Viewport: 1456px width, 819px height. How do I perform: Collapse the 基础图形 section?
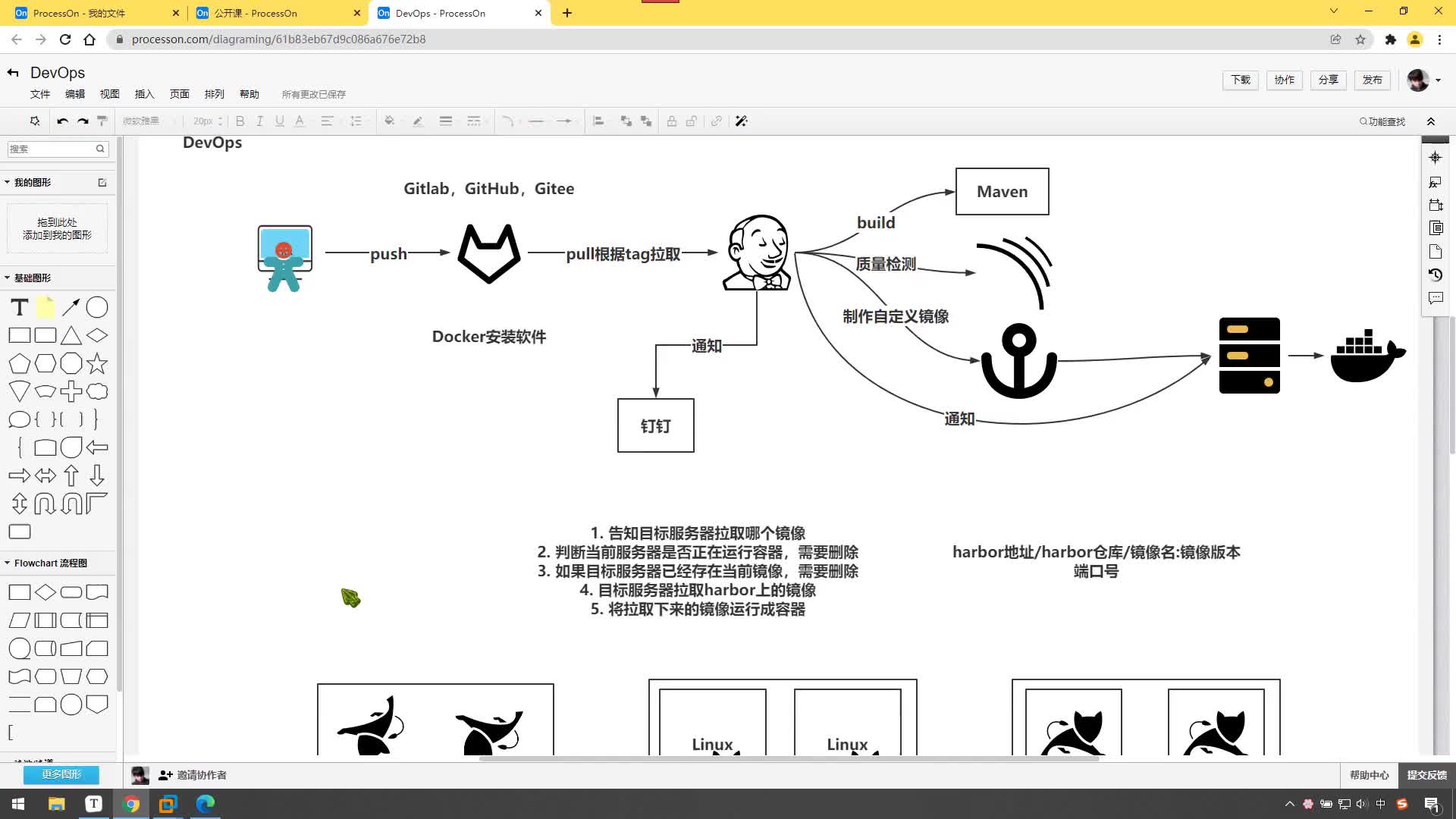coord(7,278)
